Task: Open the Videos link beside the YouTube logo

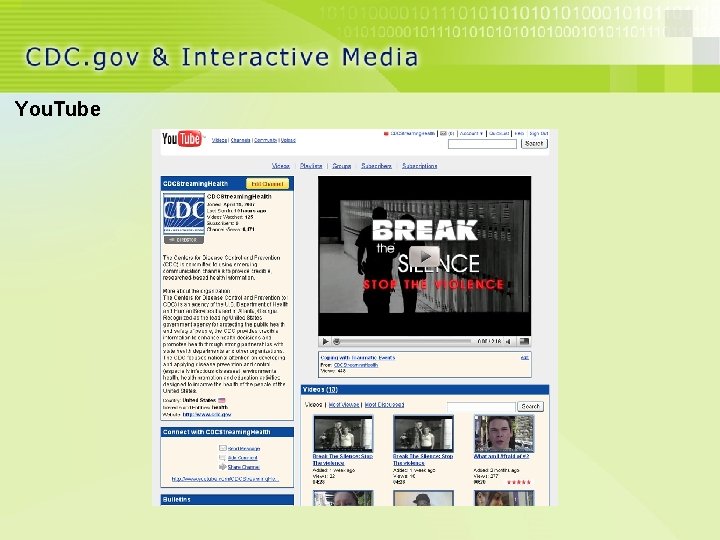Action: [219, 140]
